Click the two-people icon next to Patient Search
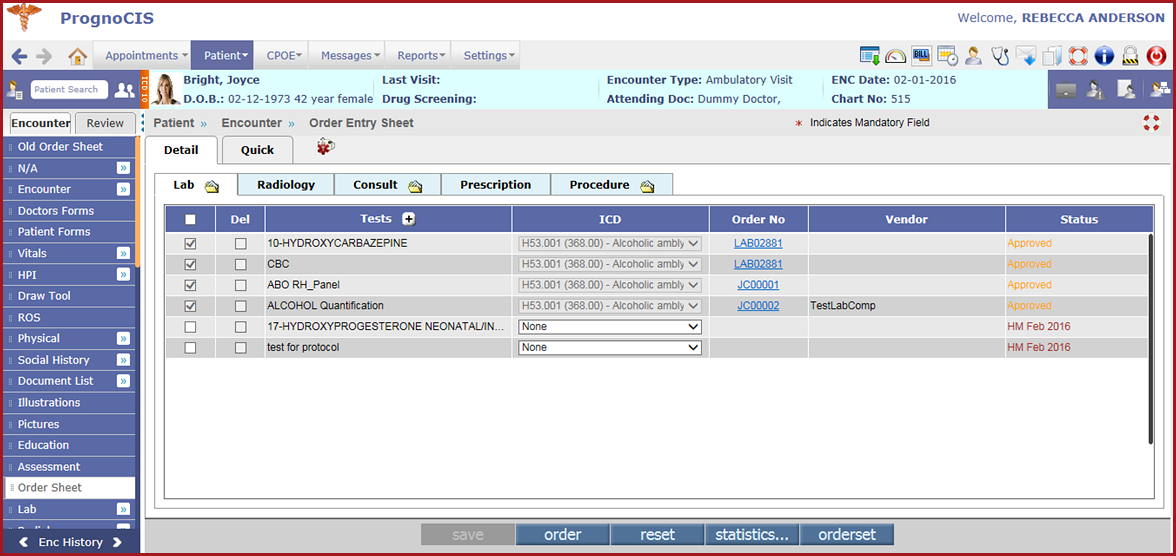Image resolution: width=1176 pixels, height=556 pixels. (x=124, y=90)
